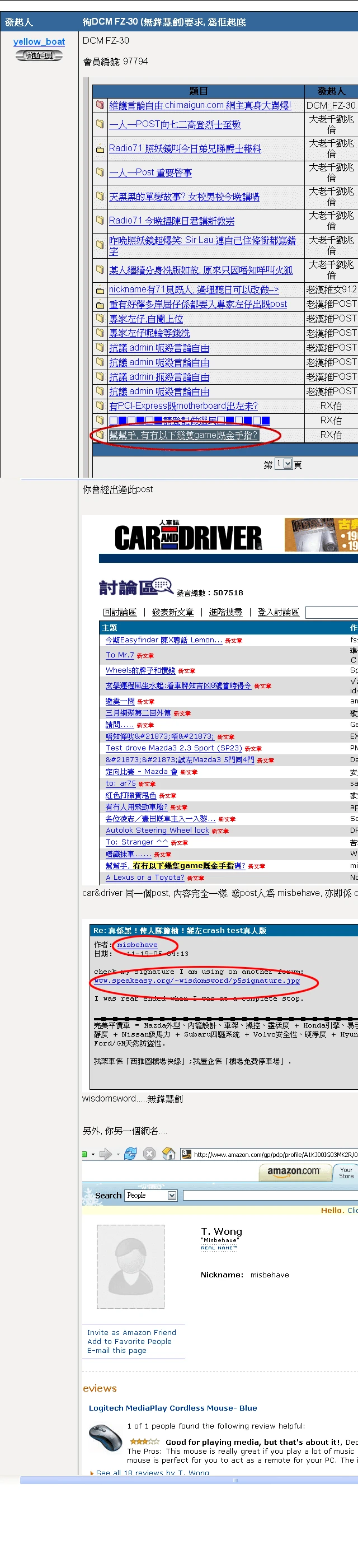The width and height of the screenshot is (358, 1568).
Task: Click the 題目 column header
Action: pos(198,91)
